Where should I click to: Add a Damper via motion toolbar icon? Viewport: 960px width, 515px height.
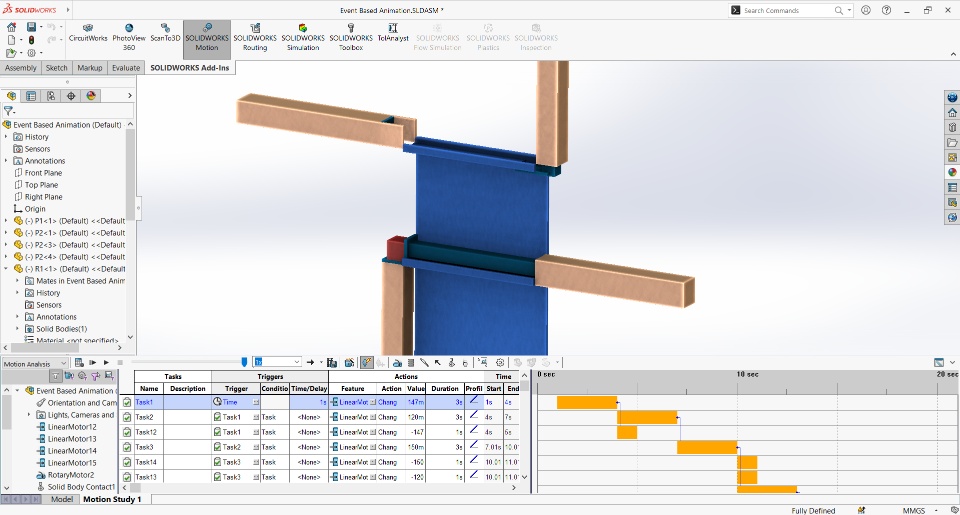[x=424, y=363]
